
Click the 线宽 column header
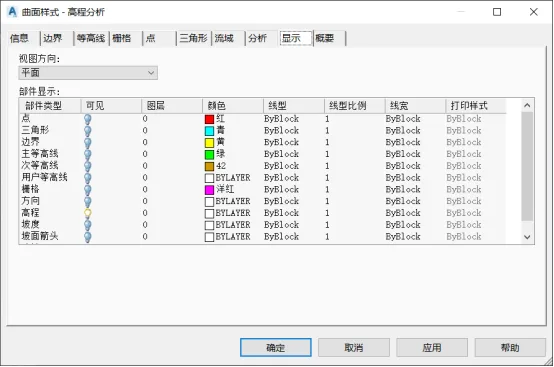pyautogui.click(x=415, y=106)
